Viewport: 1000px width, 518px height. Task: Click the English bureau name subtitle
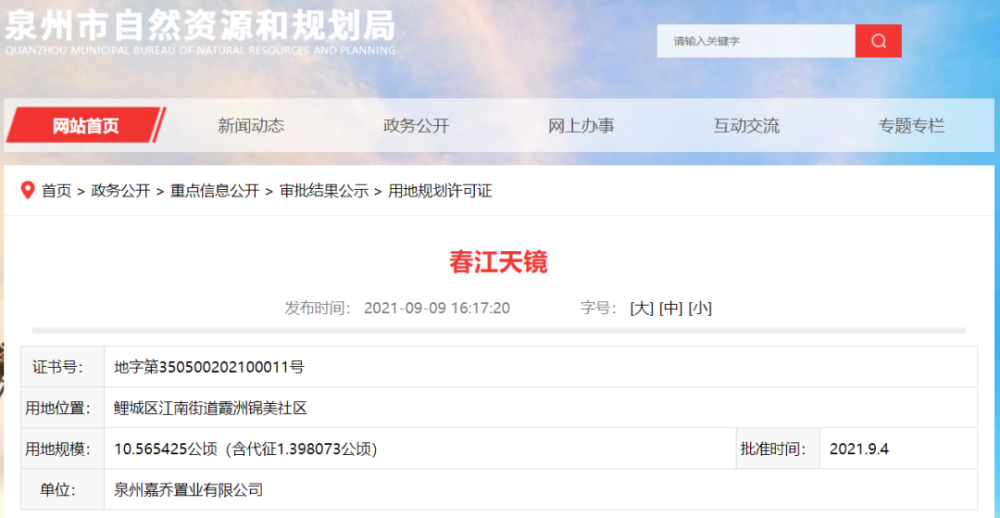point(200,50)
